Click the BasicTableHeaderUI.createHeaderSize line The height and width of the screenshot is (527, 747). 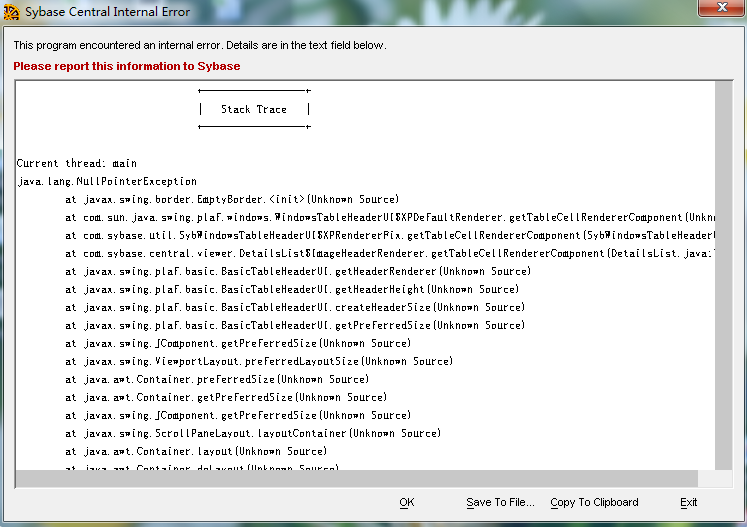coord(295,308)
